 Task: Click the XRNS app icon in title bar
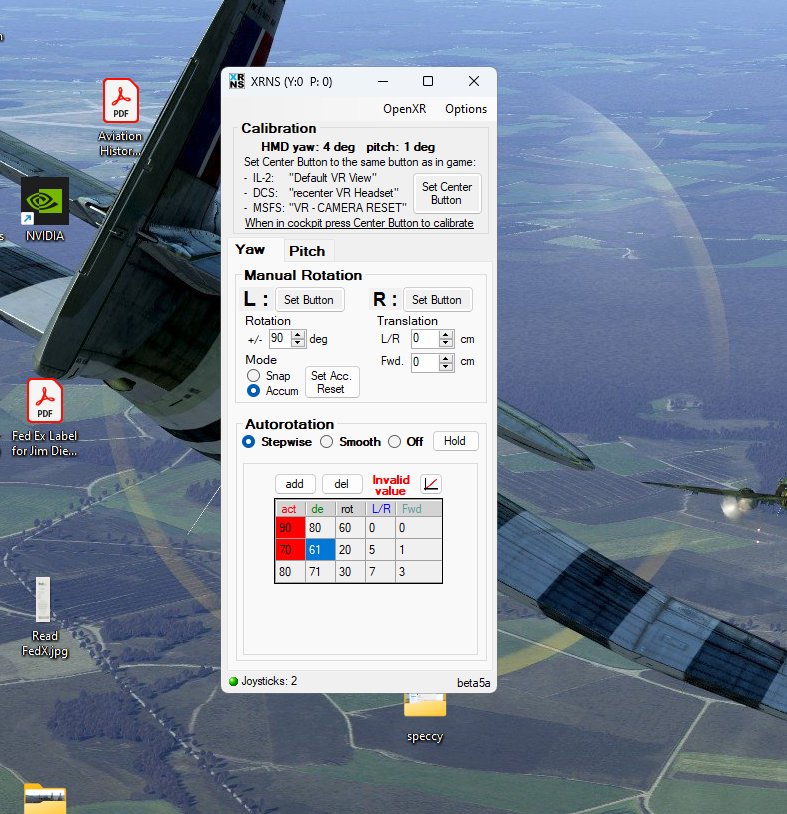[237, 82]
